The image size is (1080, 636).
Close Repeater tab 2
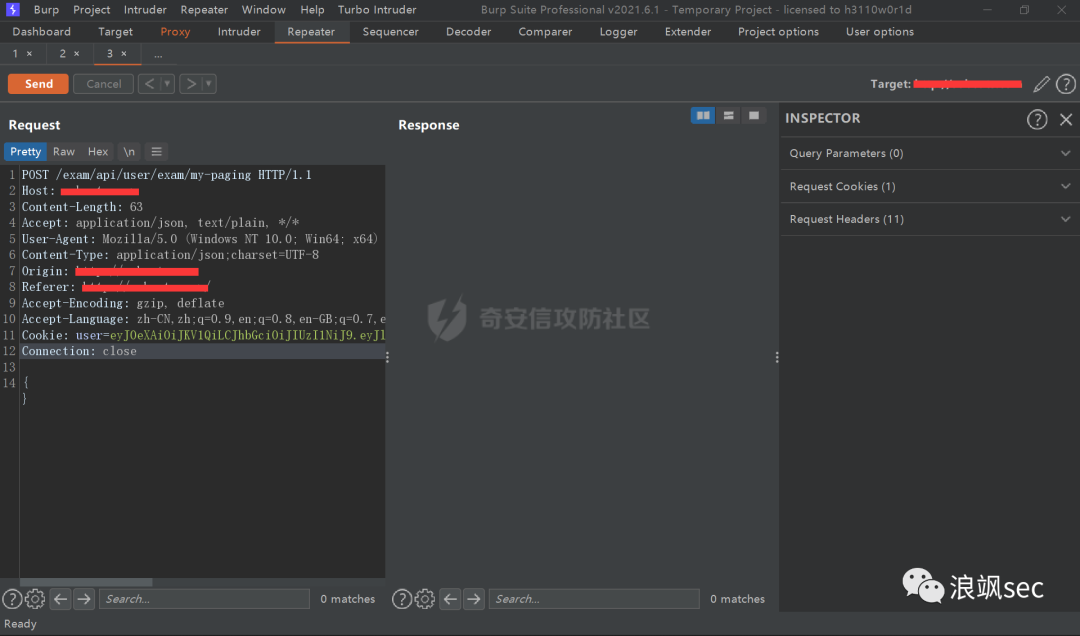coord(76,54)
